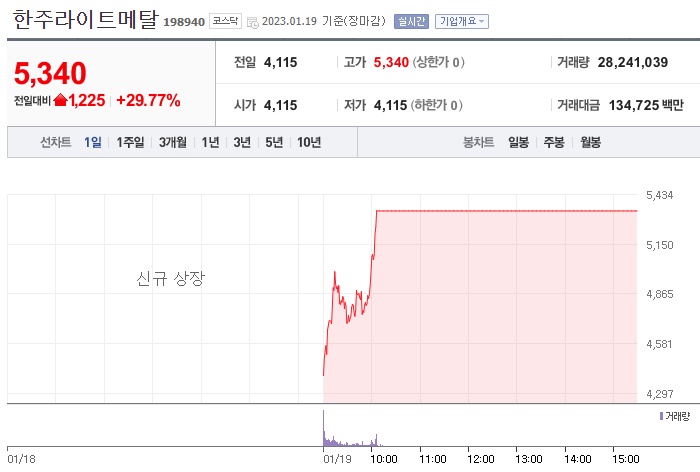Click the 코스닥 market badge
Screen dimensions: 700x472
point(225,21)
